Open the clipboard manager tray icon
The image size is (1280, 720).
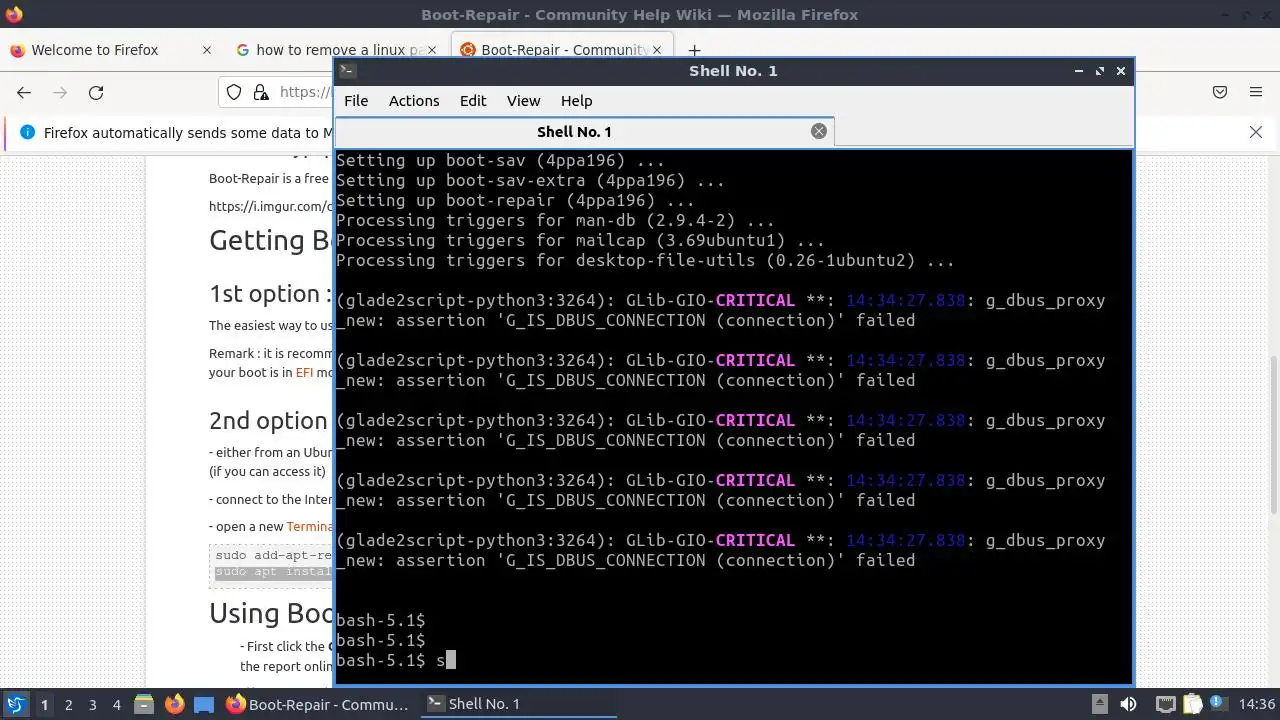[1192, 704]
